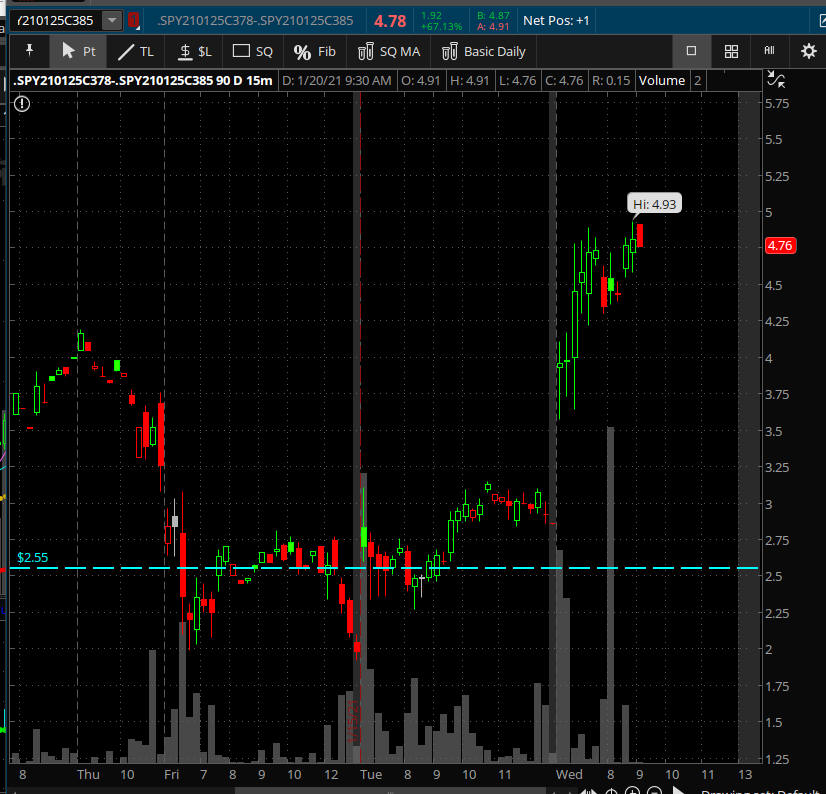Toggle price axis auto-scale arrows
The image size is (826, 794).
point(775,80)
